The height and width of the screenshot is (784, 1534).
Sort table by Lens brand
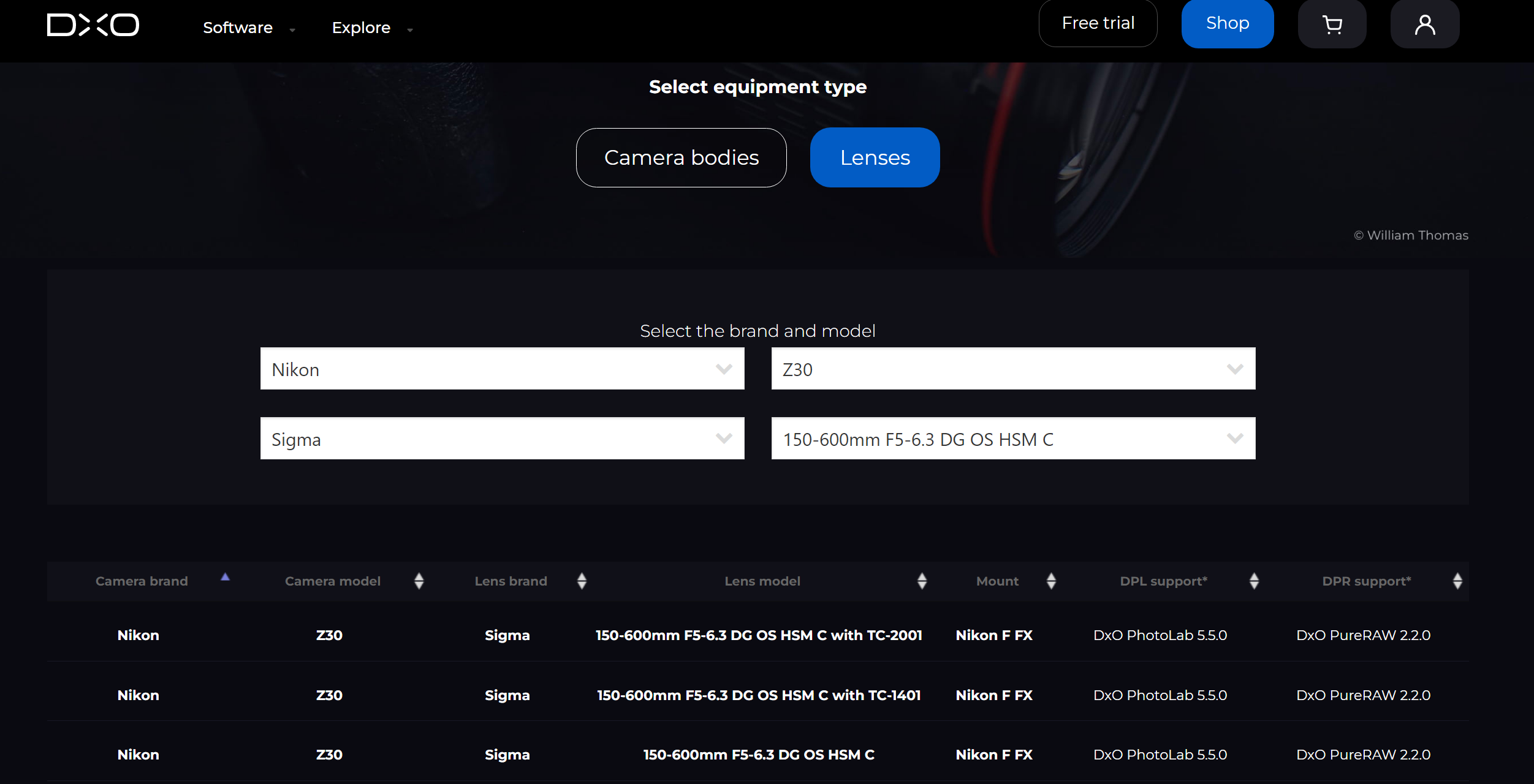coord(582,581)
